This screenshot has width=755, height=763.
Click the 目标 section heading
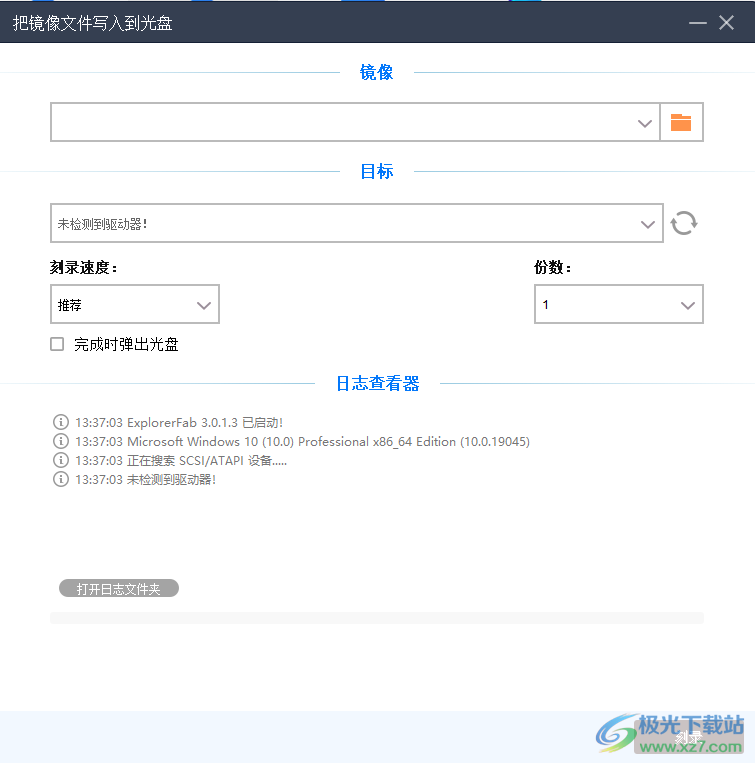[x=377, y=171]
